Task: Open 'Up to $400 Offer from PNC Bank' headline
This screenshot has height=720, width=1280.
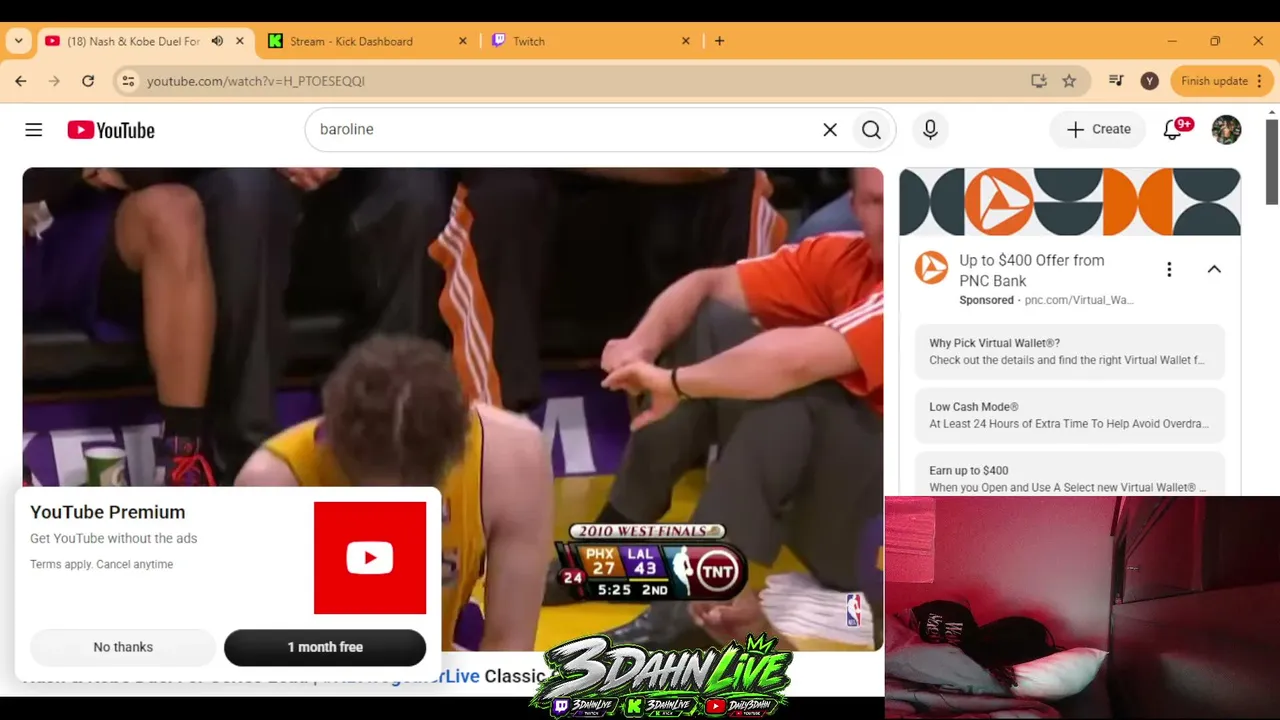Action: pyautogui.click(x=1032, y=270)
